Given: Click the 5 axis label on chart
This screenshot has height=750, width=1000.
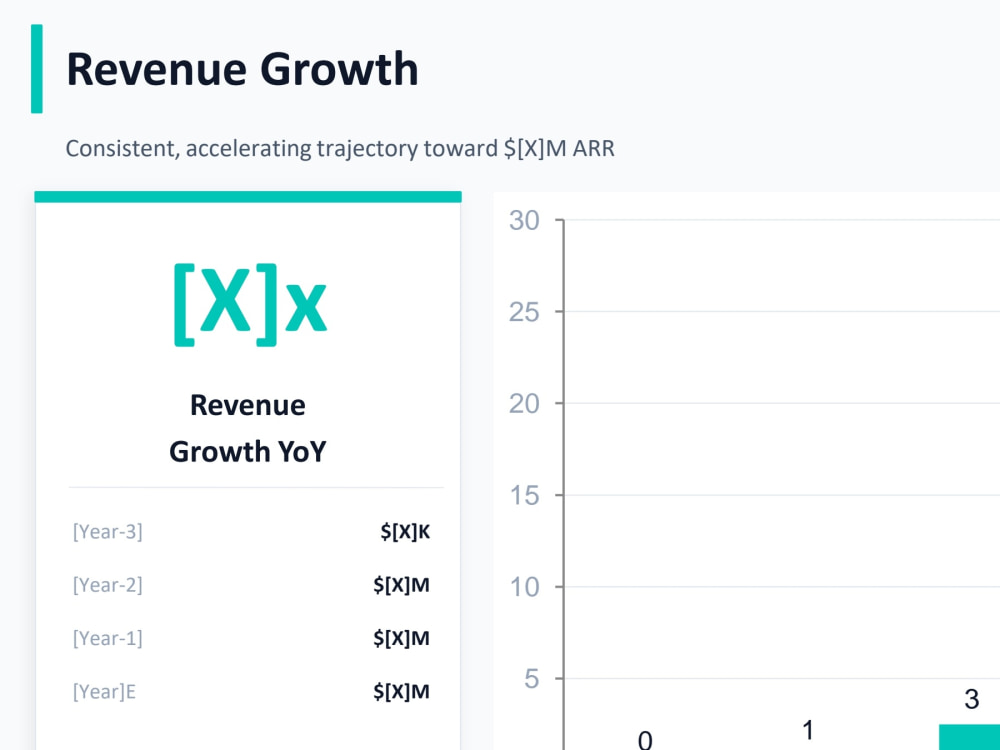Looking at the screenshot, I should (x=532, y=679).
